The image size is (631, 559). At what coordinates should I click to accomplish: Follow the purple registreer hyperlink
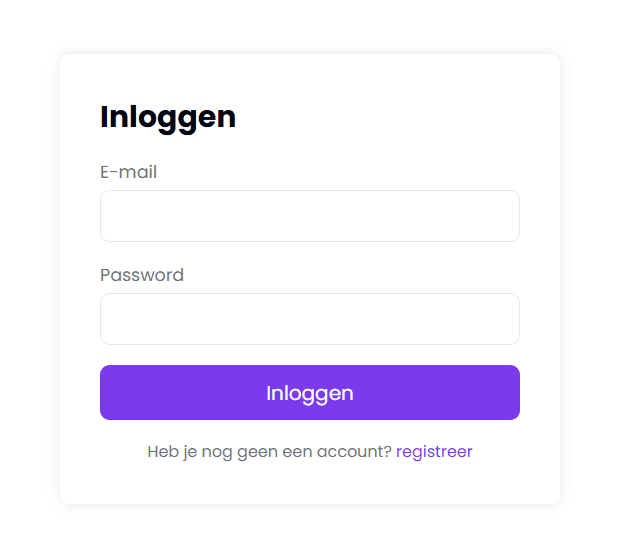[x=434, y=451]
